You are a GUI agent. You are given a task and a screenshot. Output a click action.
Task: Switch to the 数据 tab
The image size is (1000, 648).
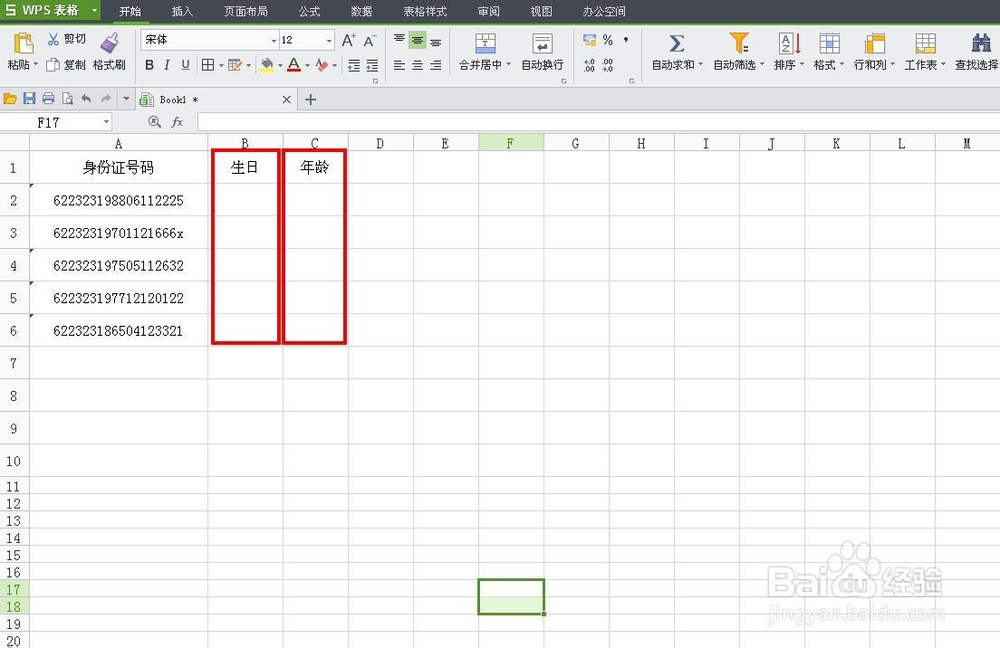[x=362, y=11]
